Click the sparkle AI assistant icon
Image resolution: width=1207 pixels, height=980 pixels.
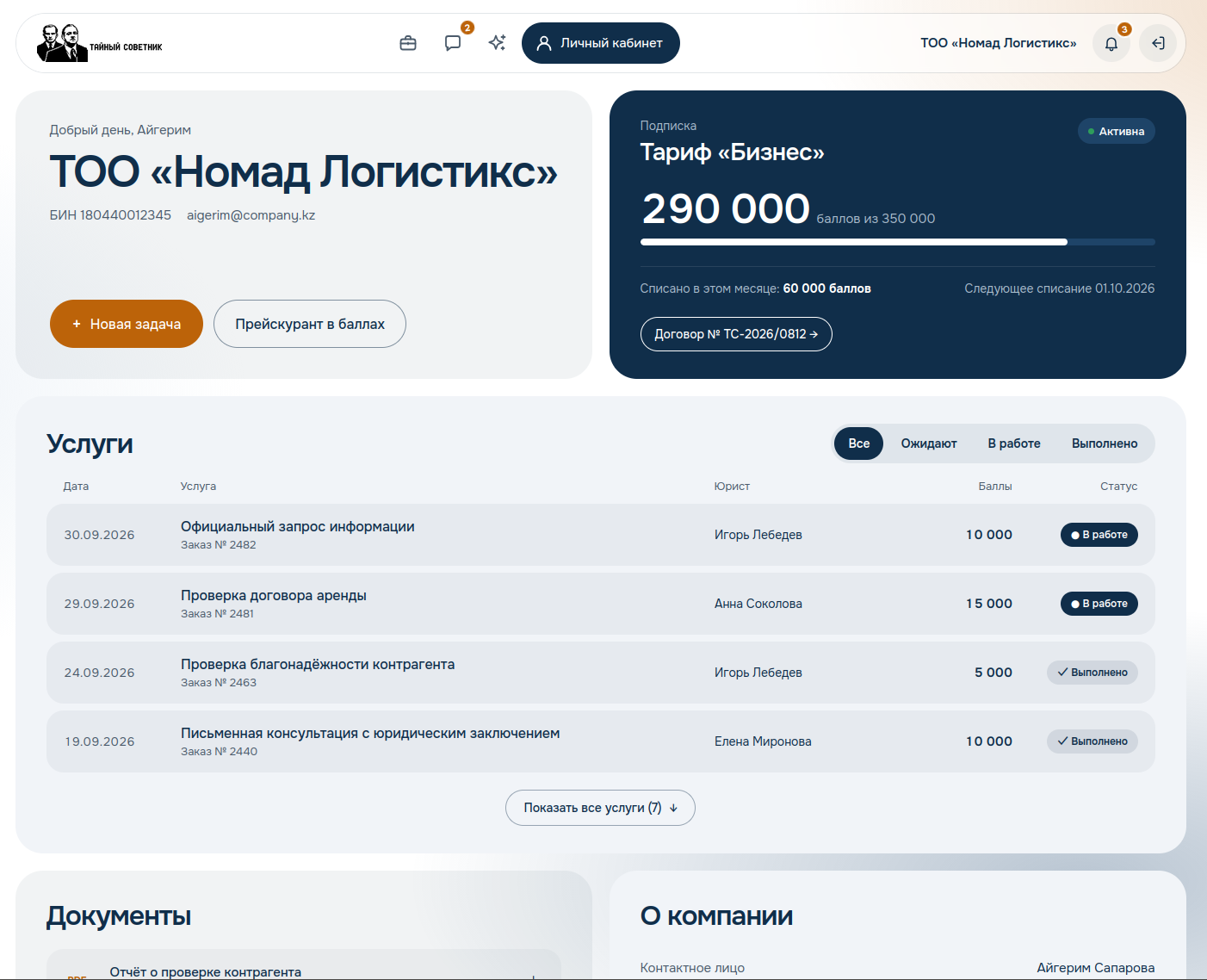[497, 43]
